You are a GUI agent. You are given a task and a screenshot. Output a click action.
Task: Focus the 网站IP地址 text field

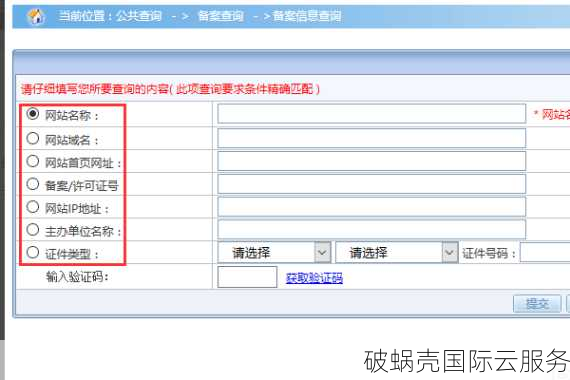click(x=372, y=207)
